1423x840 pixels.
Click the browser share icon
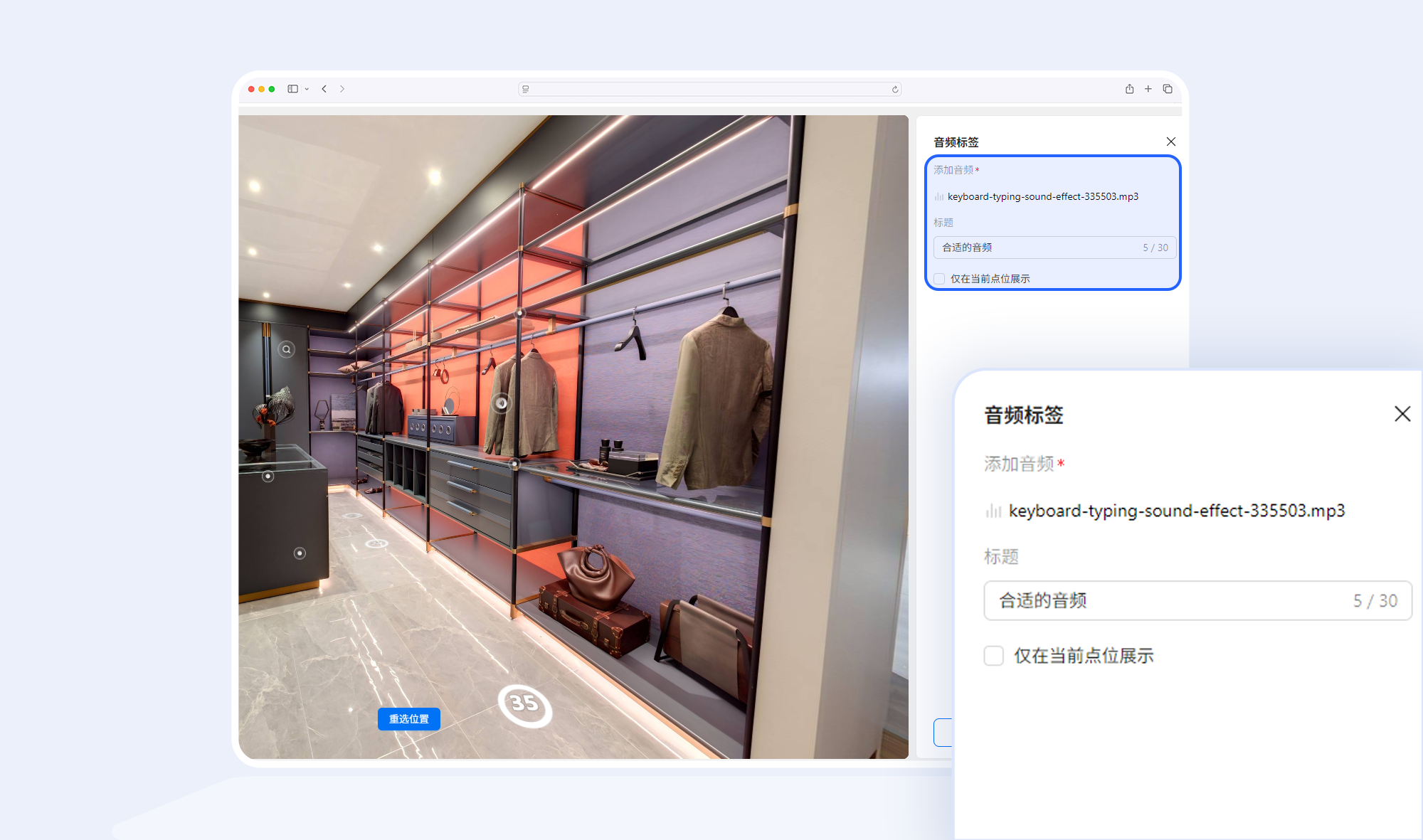pos(1129,89)
